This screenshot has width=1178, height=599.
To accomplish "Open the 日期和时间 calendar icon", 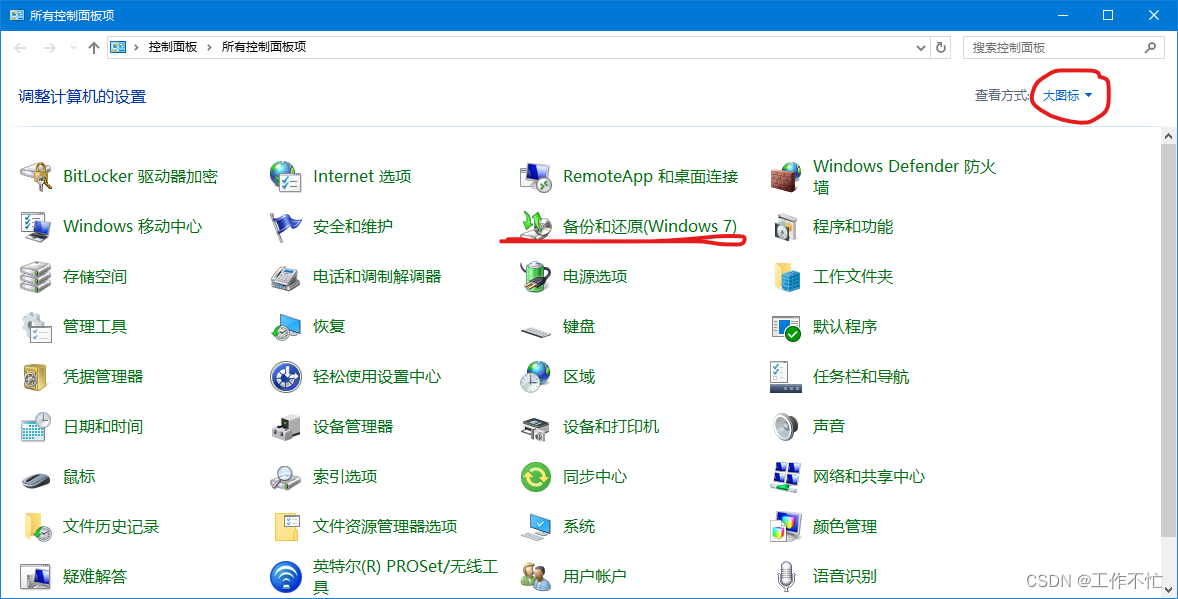I will [x=35, y=427].
